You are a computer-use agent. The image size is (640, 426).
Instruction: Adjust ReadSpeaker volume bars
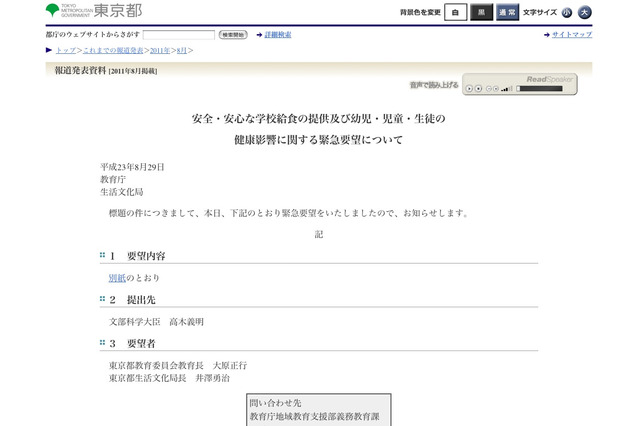(507, 89)
